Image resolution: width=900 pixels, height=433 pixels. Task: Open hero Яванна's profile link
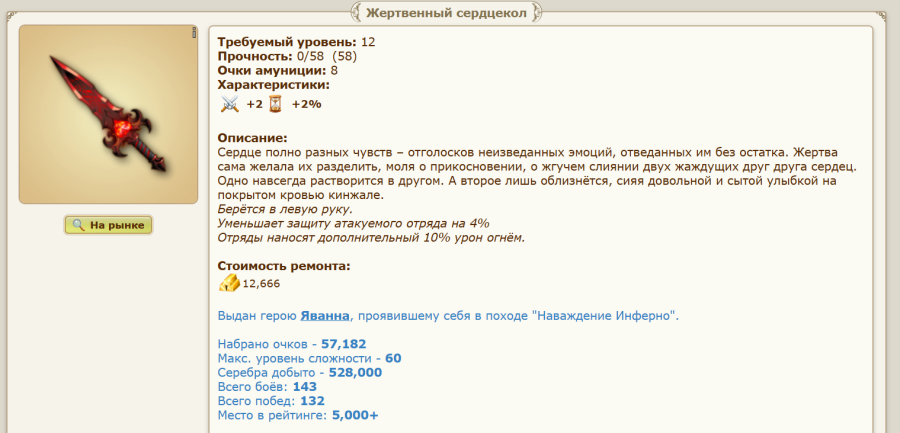coord(325,315)
